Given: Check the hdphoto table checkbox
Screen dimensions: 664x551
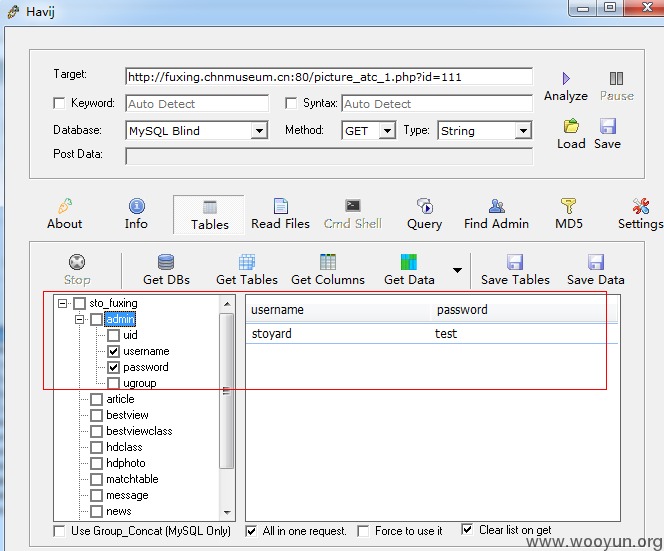Looking at the screenshot, I should (97, 463).
